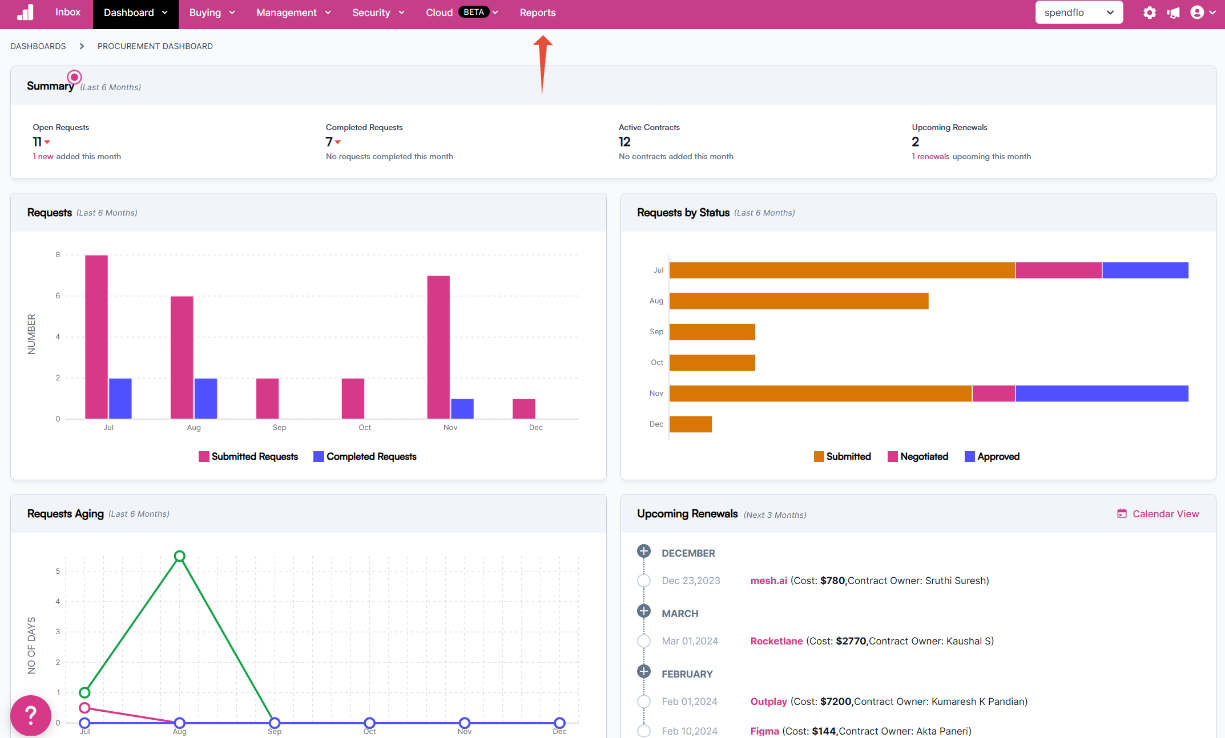Expand the MARCH renewals plus icon
Screen dimensions: 1225x738
click(644, 612)
